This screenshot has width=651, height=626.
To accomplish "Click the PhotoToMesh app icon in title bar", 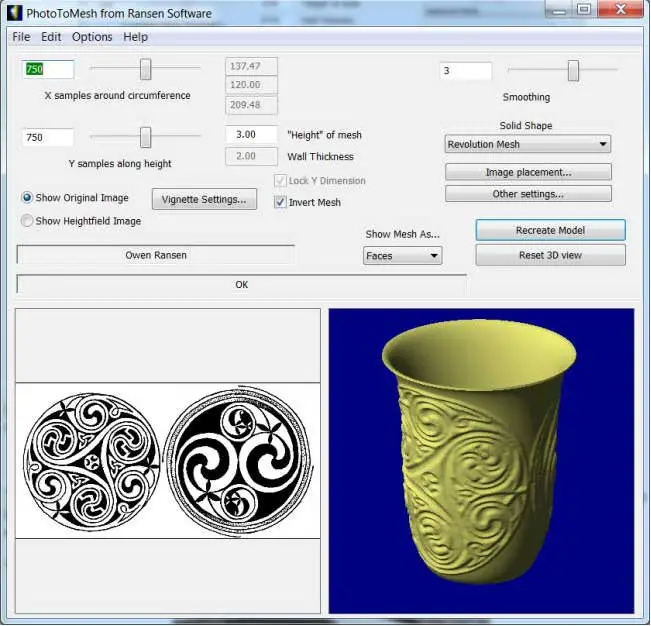I will [x=14, y=13].
